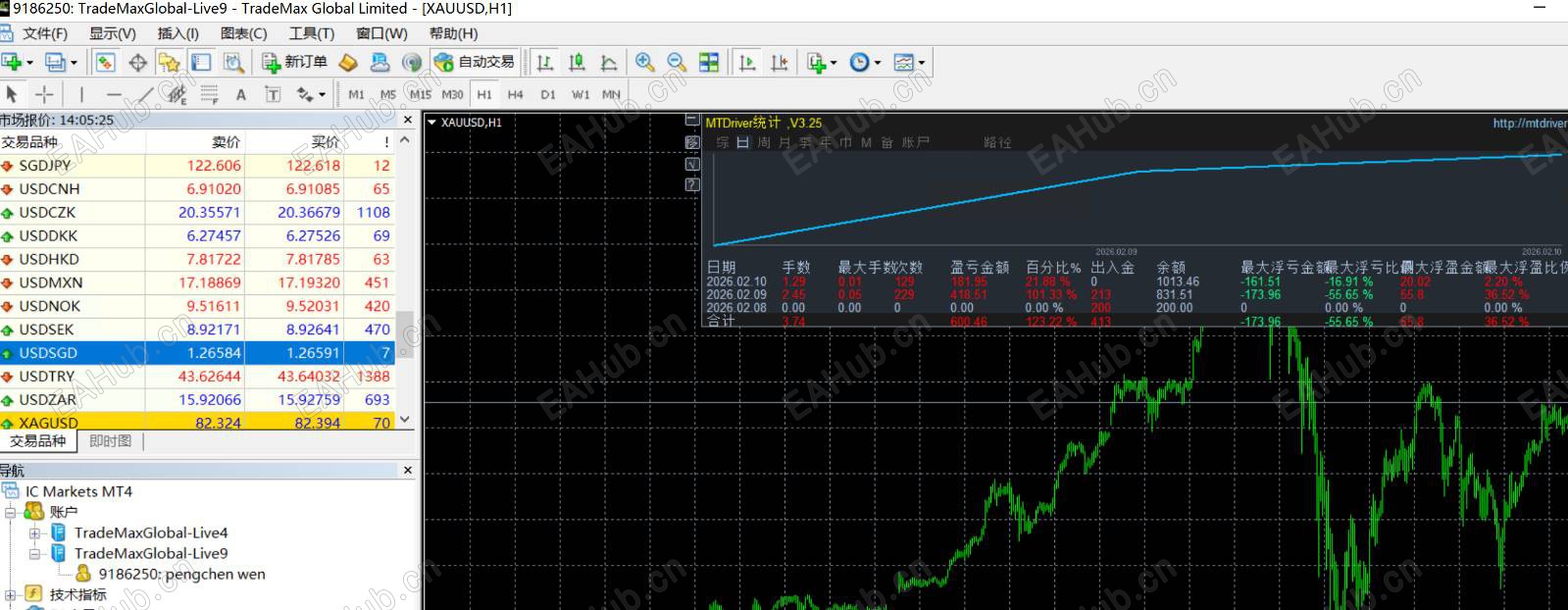Expand the indicators dropdown arrow
This screenshot has height=610, width=1568.
click(x=834, y=63)
